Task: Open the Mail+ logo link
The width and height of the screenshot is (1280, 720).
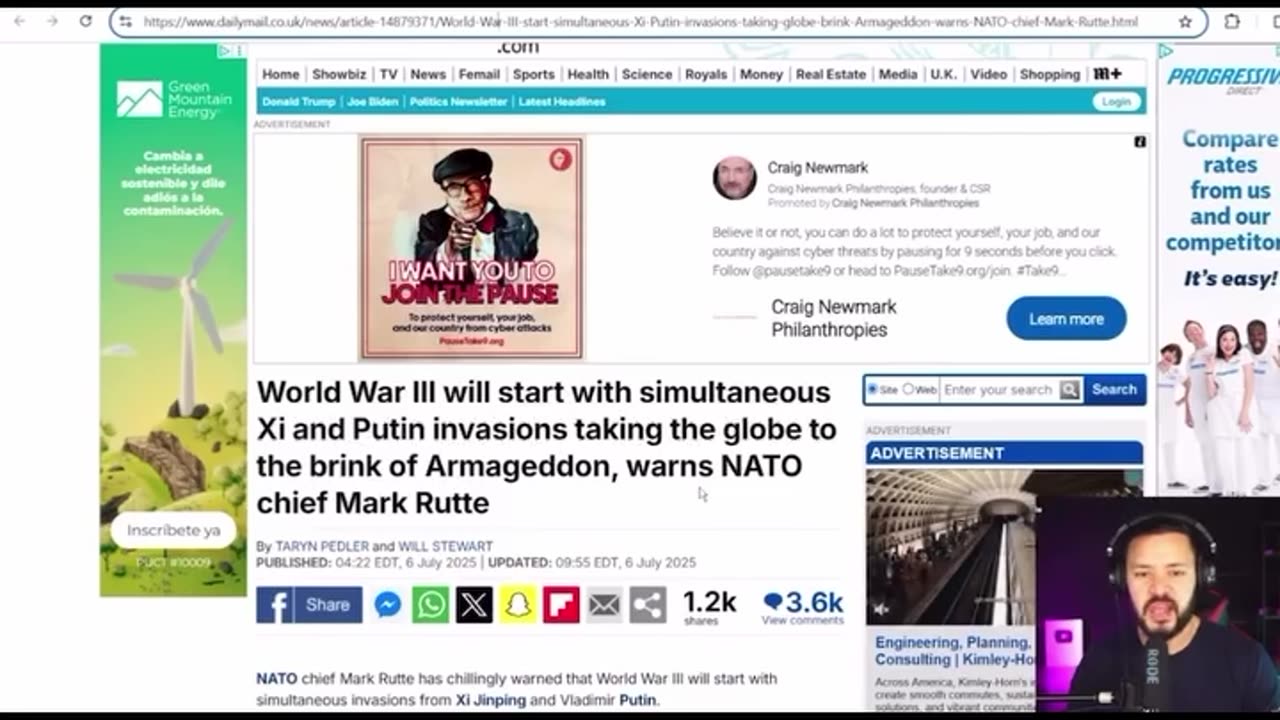Action: (1107, 74)
